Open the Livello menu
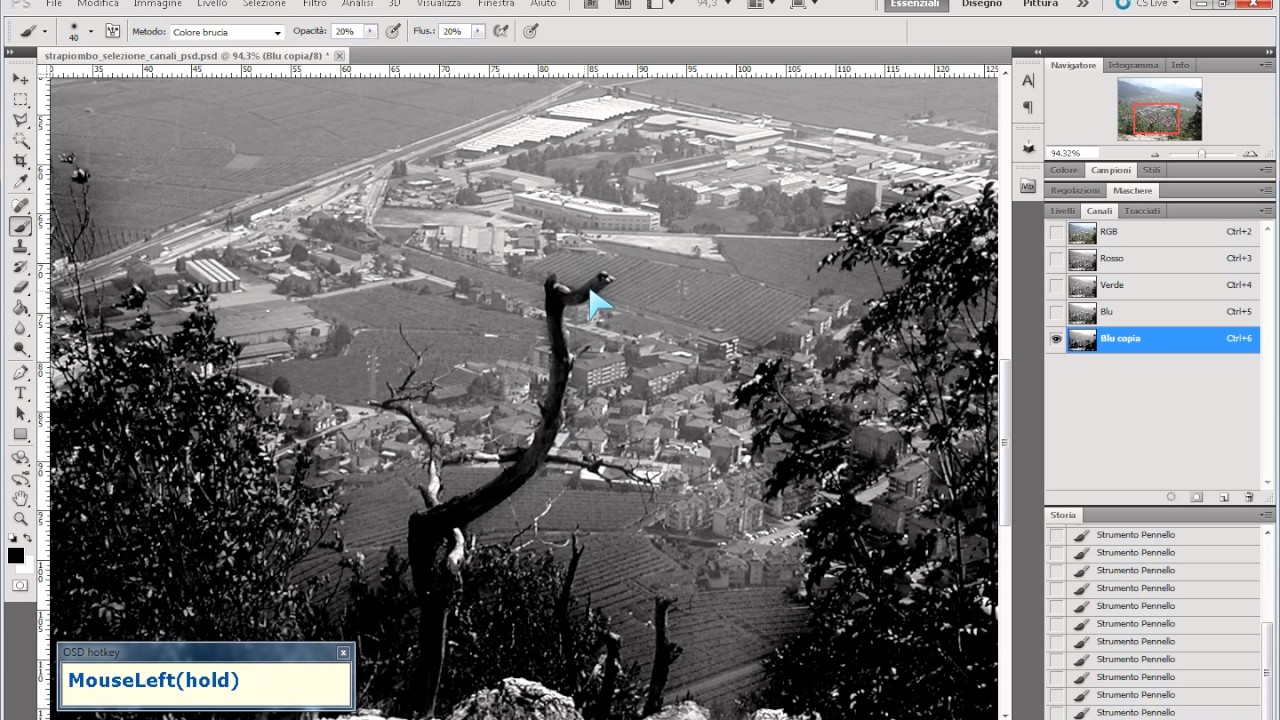Viewport: 1280px width, 720px height. coord(212,4)
